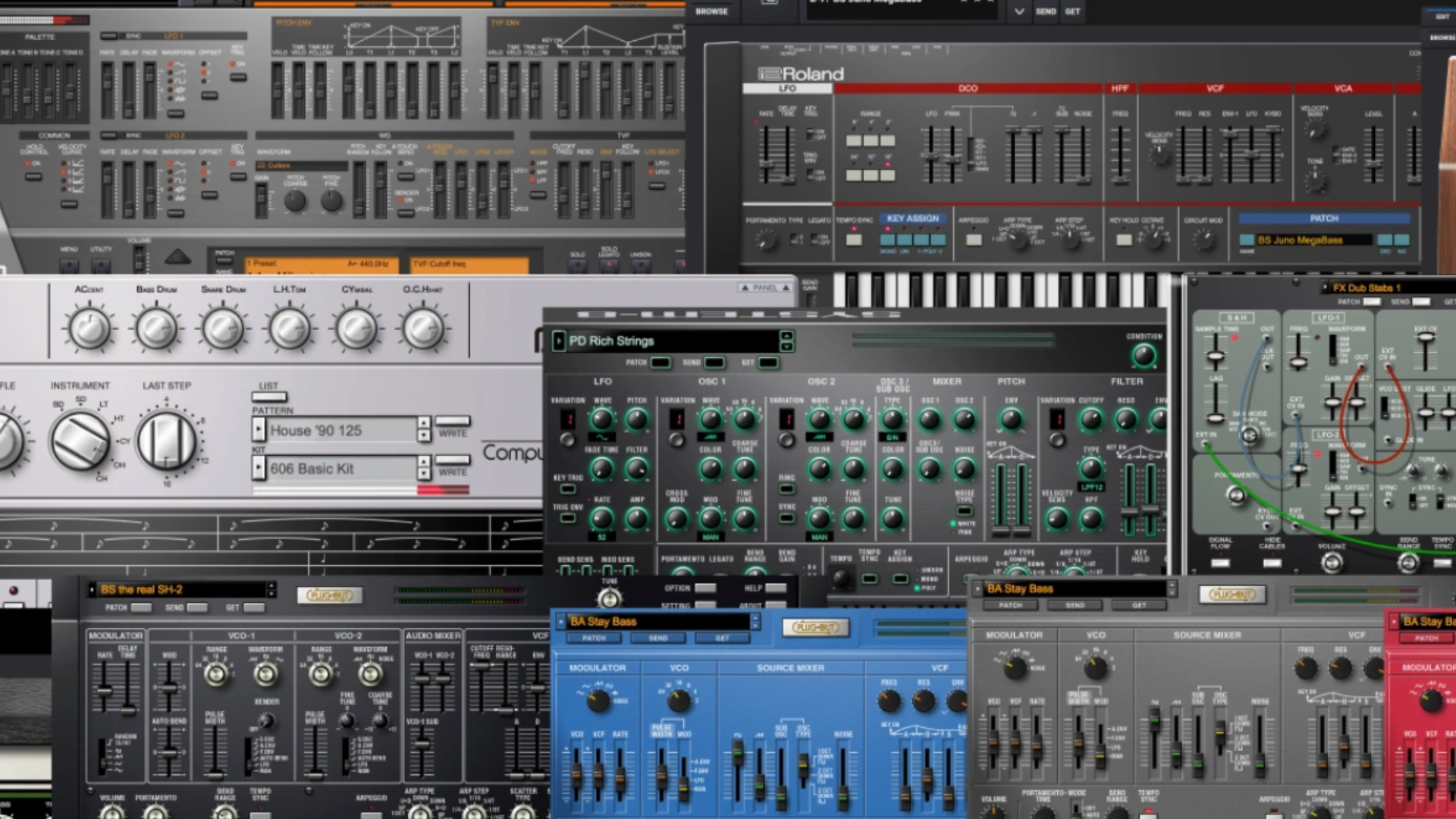Click the Pitch Coarse knob on the JD-800 panel

click(295, 201)
